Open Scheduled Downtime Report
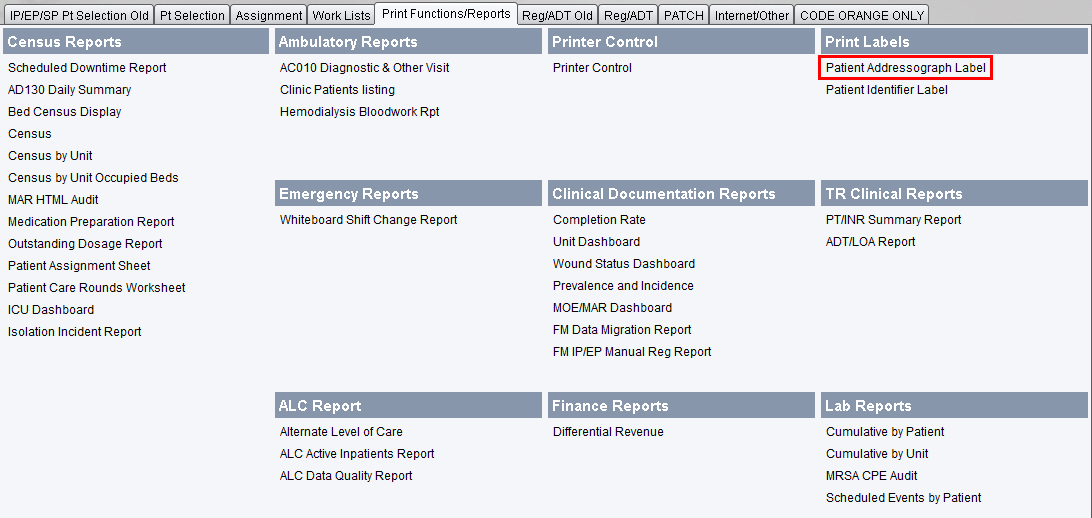 (87, 68)
